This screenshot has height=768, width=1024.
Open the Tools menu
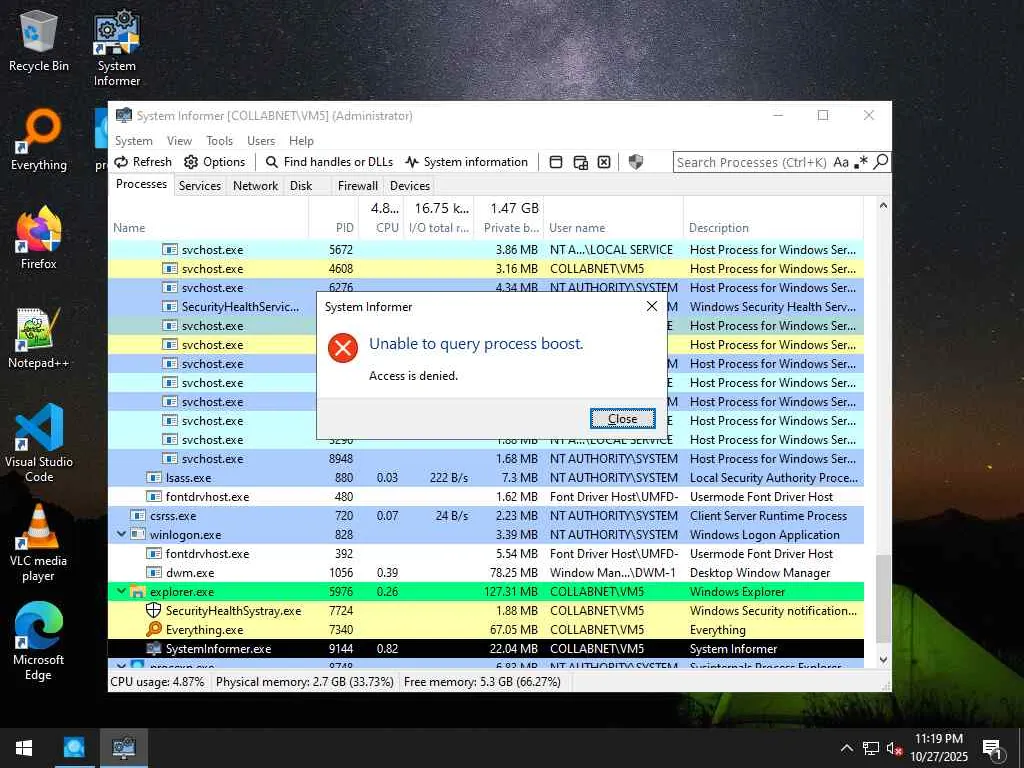(x=219, y=140)
